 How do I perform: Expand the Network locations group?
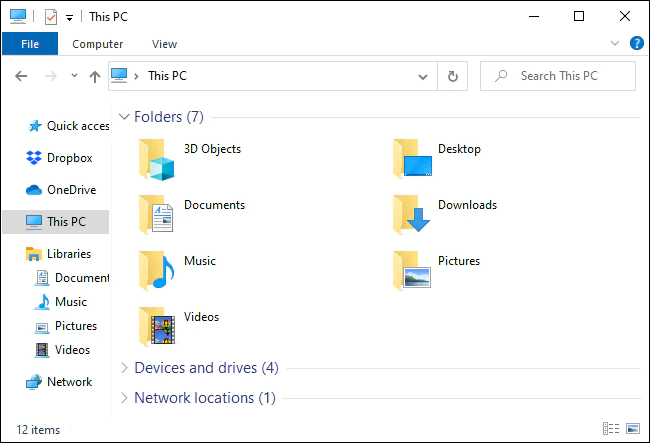[124, 398]
